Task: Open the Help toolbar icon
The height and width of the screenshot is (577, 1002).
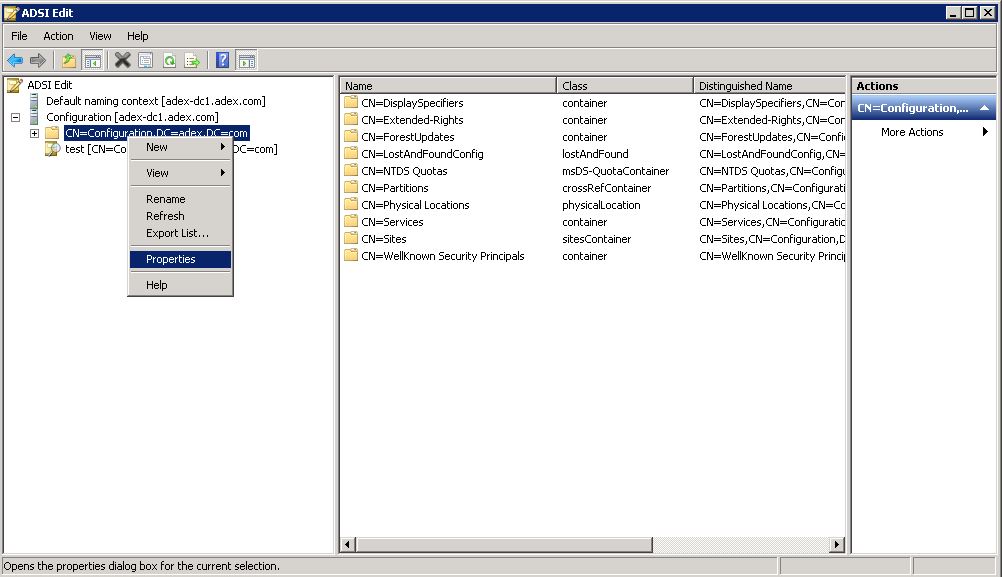Action: 221,60
